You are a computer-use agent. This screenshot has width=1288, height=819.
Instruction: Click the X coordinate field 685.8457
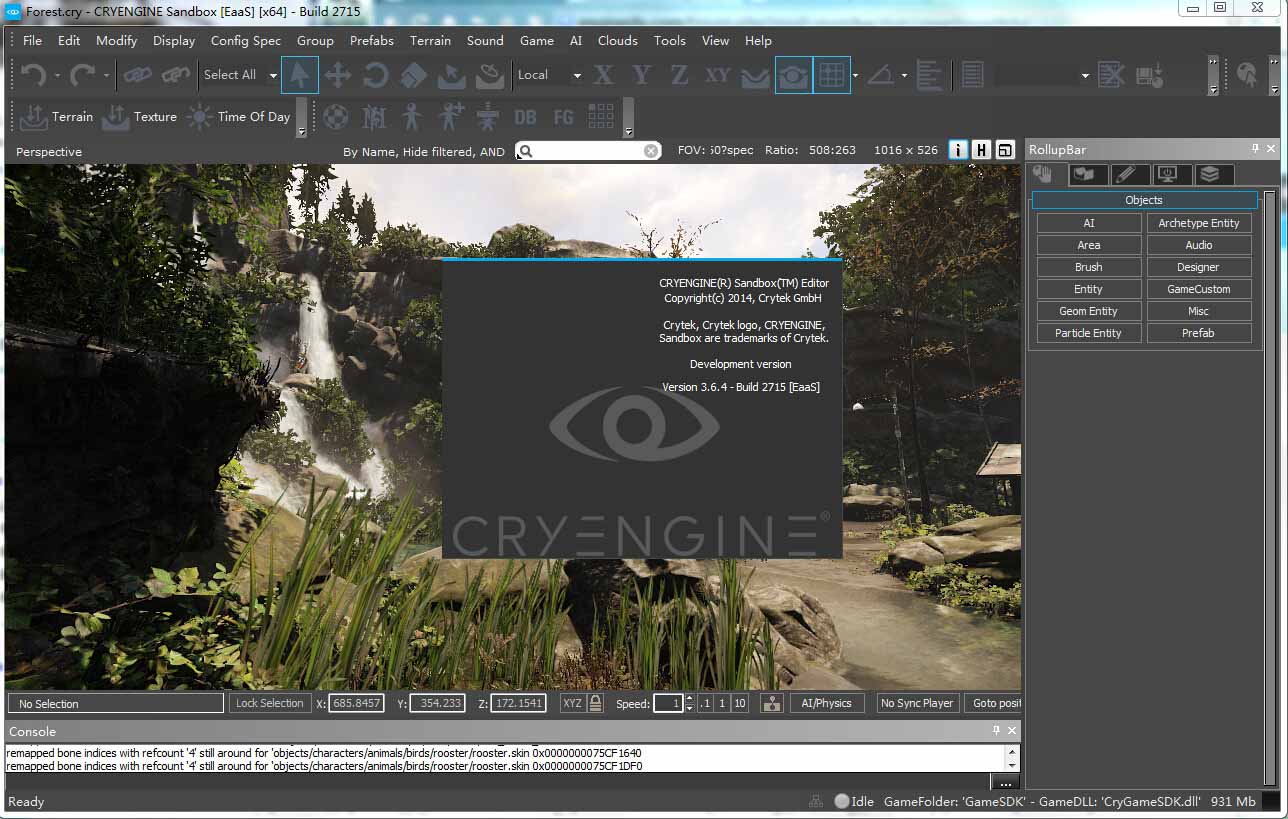356,703
